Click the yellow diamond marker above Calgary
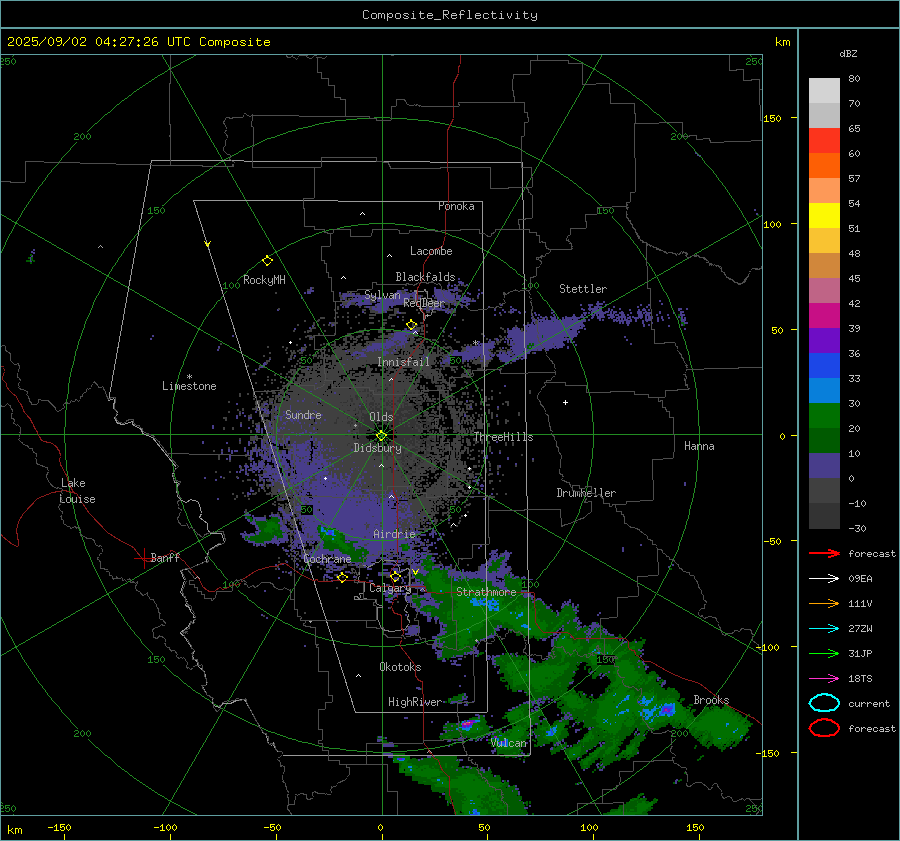The width and height of the screenshot is (900, 841). pos(395,576)
